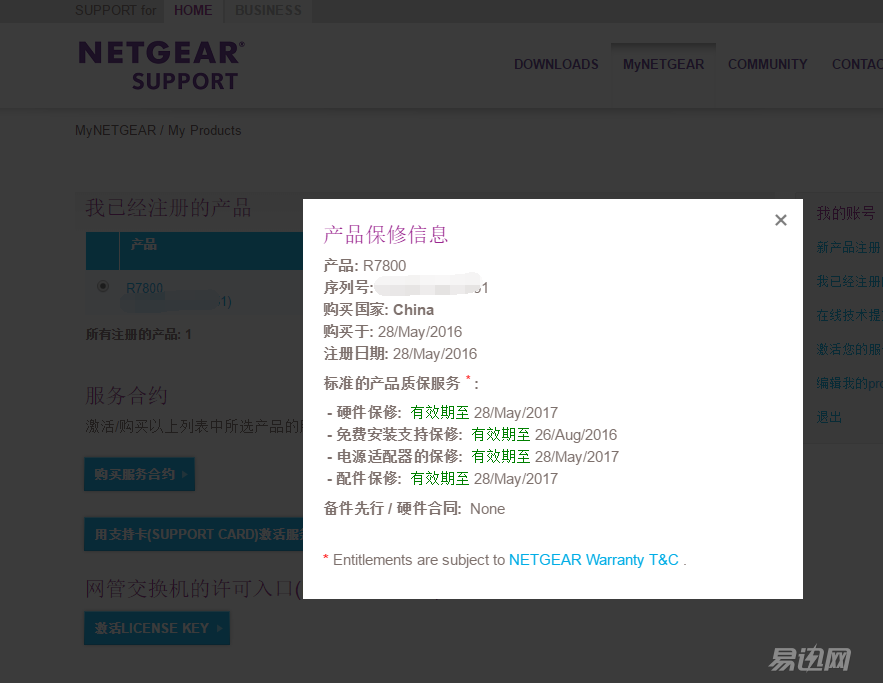Open the CONTACT menu item

tap(857, 64)
